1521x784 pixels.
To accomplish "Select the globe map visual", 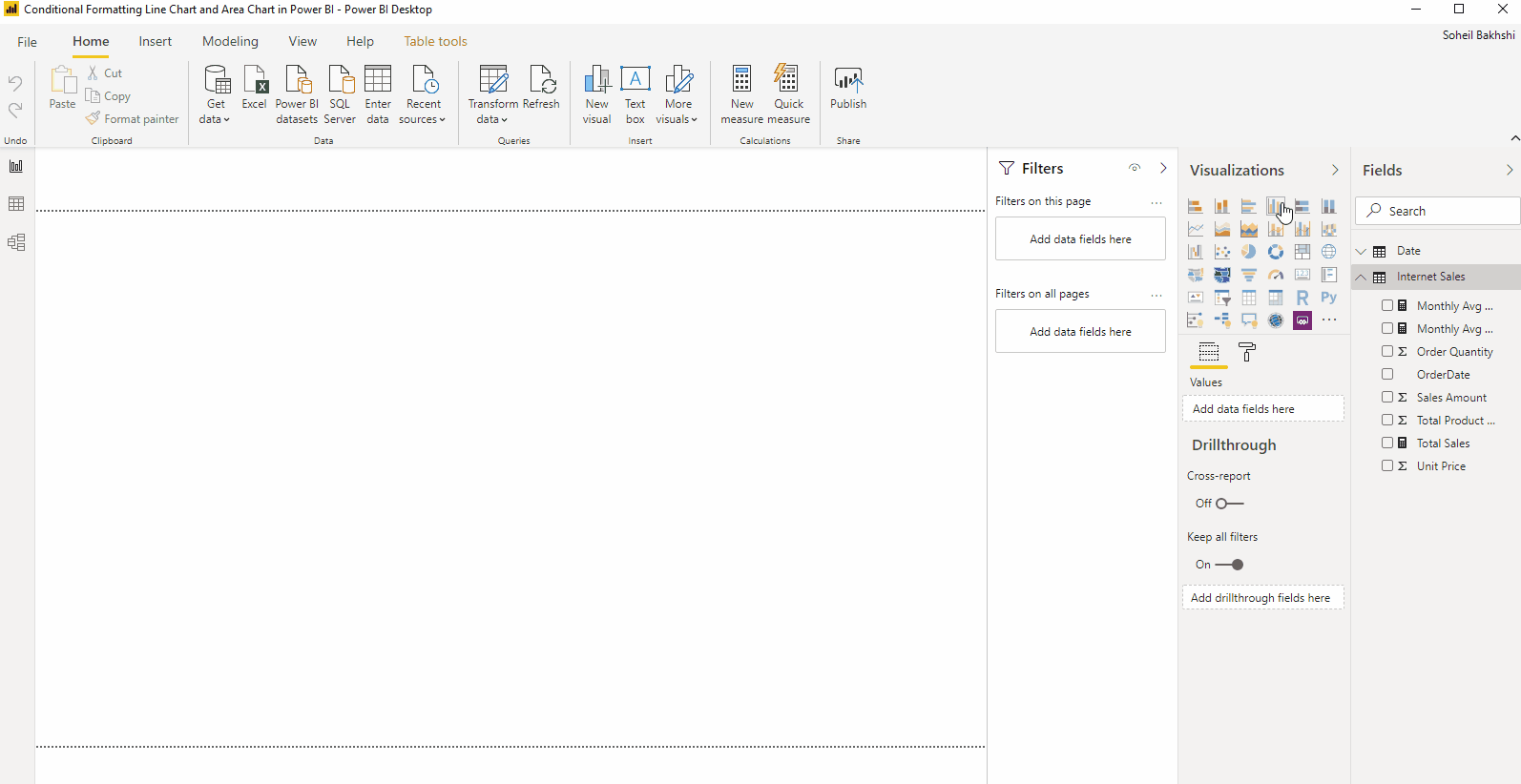I will 1328,252.
